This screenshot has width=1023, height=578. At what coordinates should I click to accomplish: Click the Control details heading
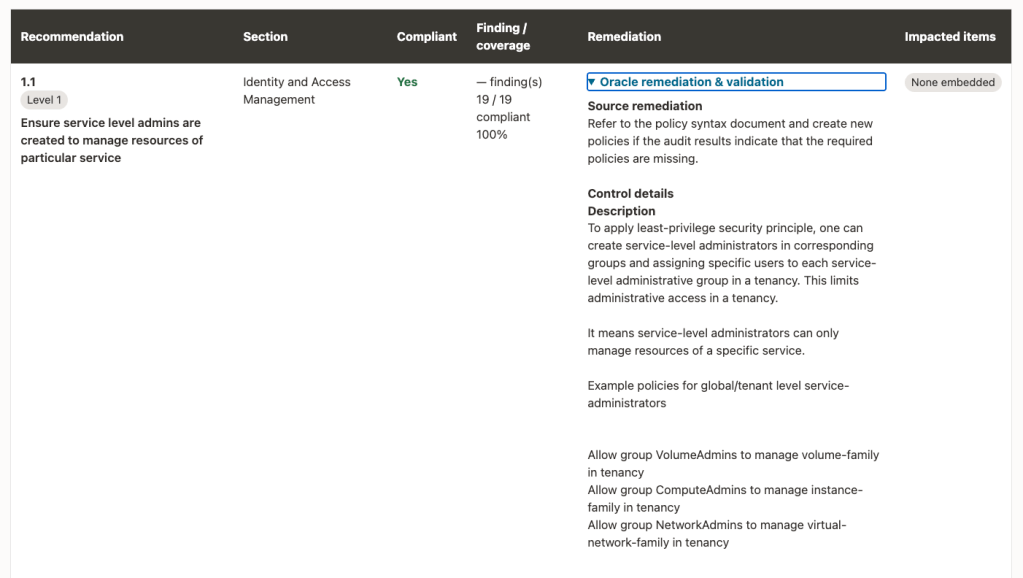630,193
